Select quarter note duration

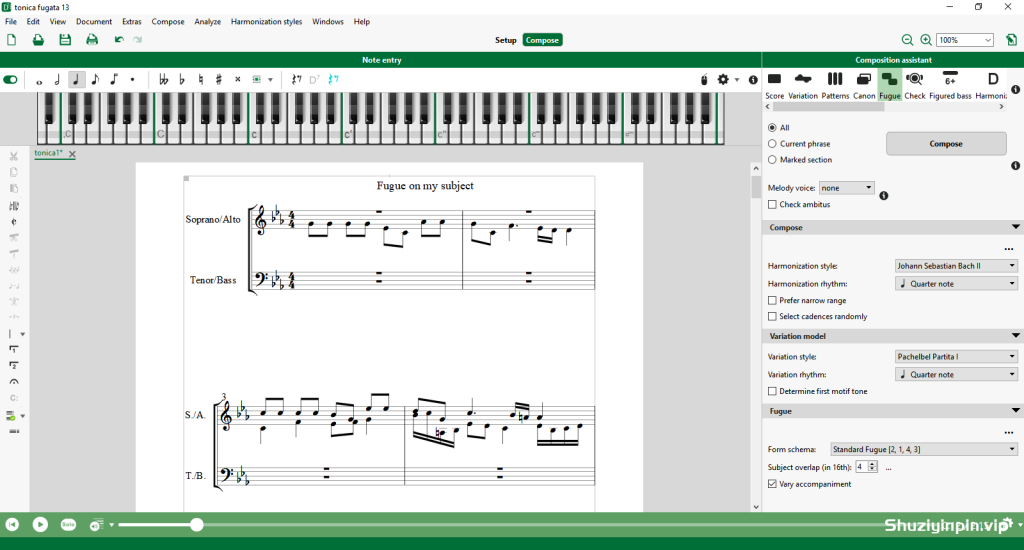pyautogui.click(x=76, y=80)
